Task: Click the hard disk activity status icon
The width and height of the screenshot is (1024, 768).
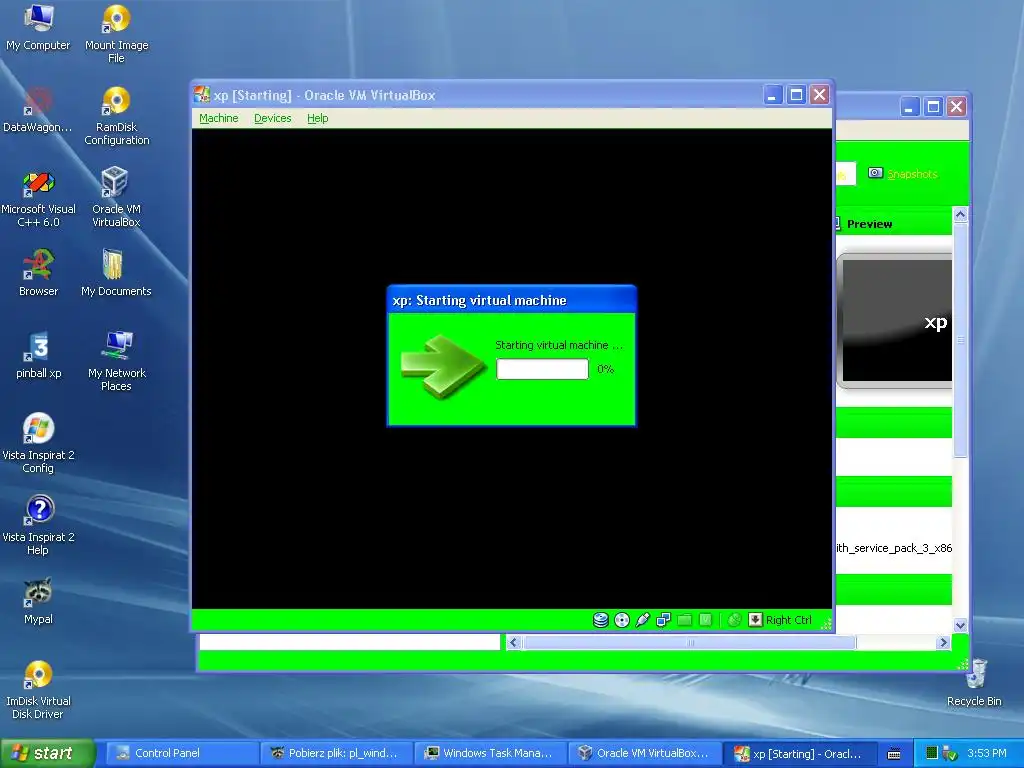Action: 600,620
